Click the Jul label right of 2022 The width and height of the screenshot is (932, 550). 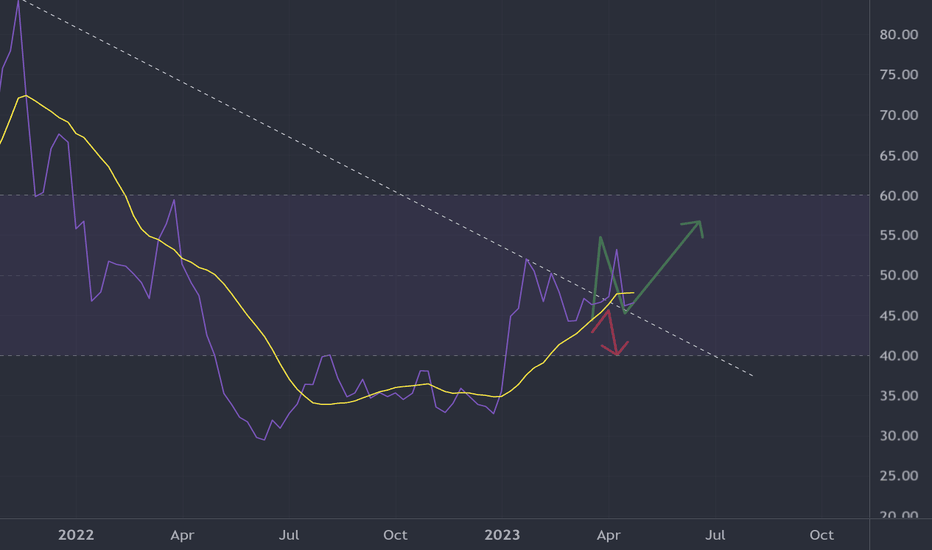(x=289, y=535)
